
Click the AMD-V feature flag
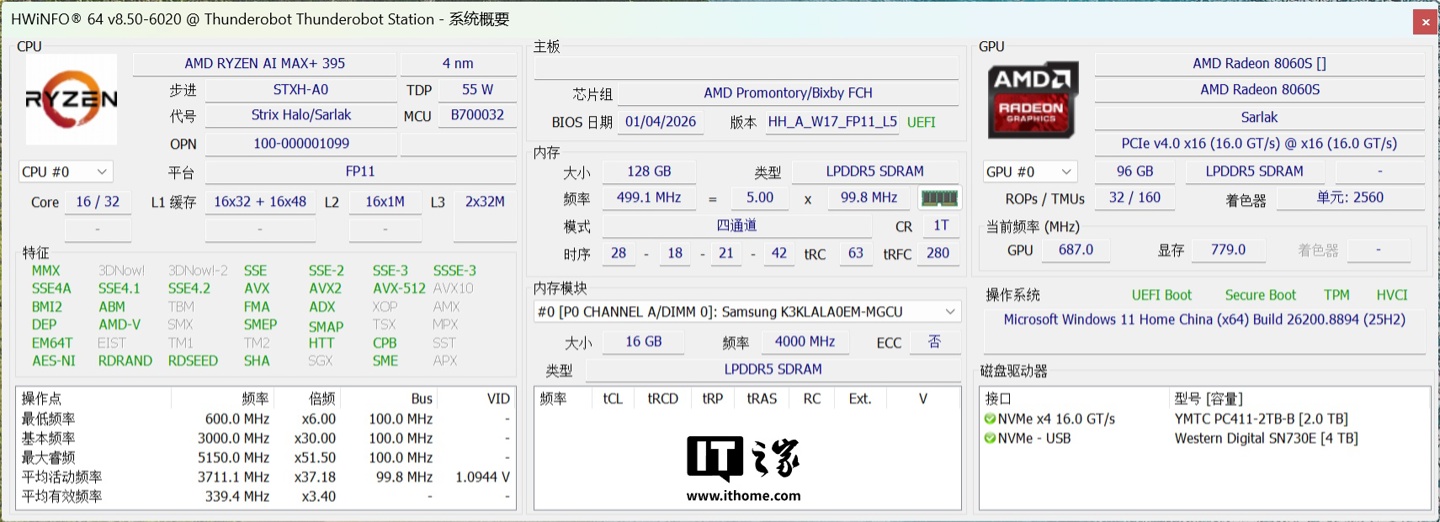pos(119,324)
